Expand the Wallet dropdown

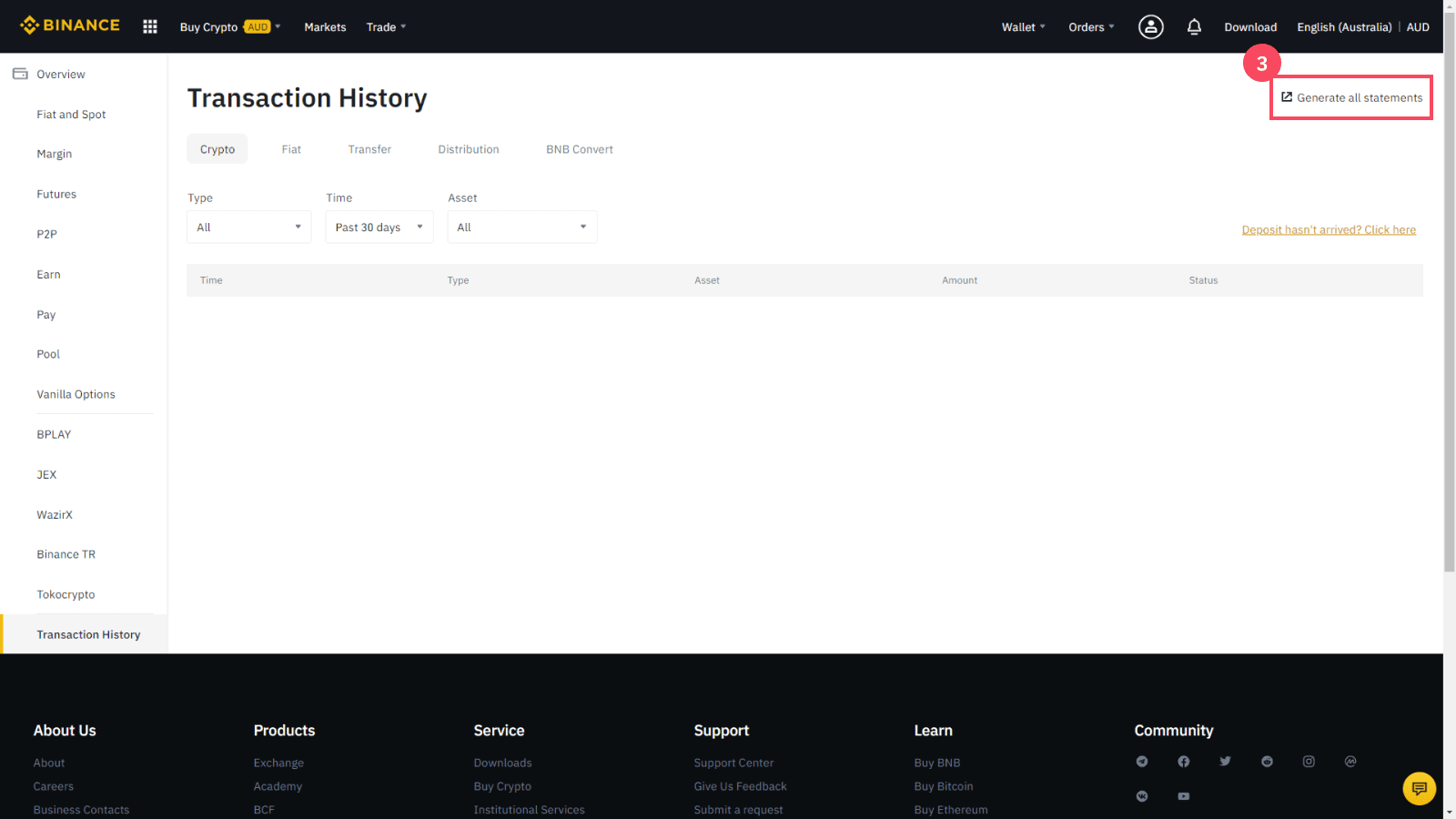[1024, 26]
